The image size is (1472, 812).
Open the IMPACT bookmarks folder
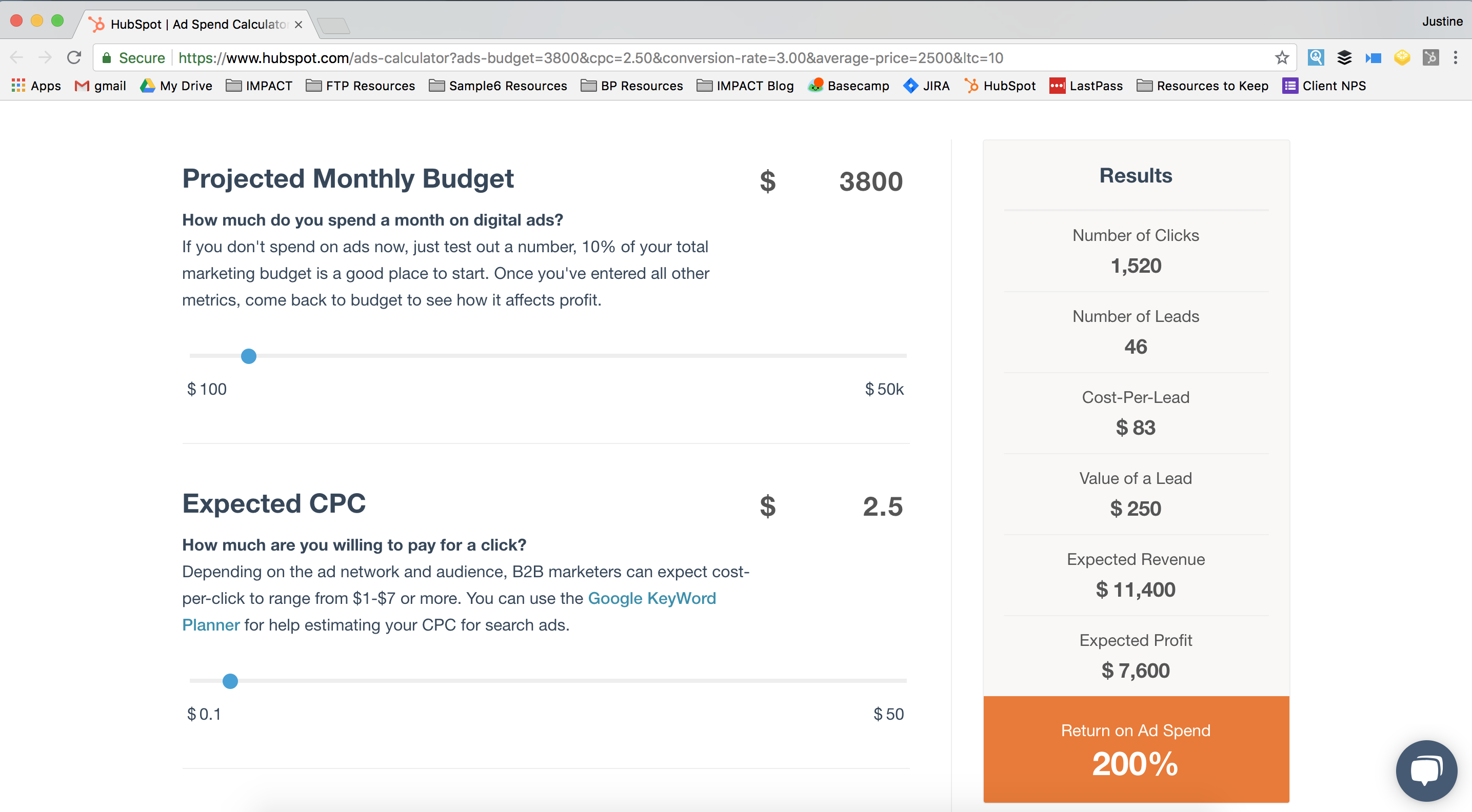[259, 86]
